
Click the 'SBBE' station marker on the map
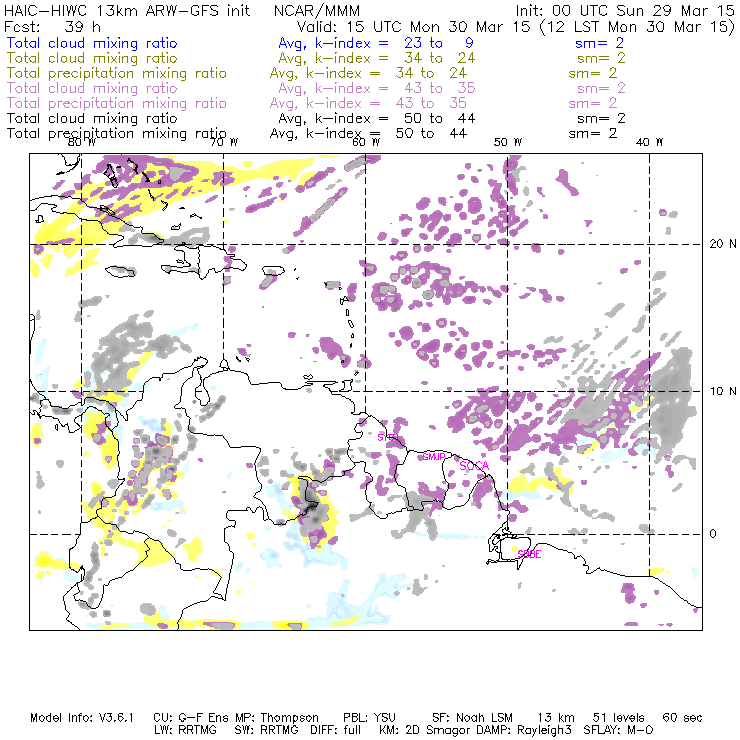529,554
